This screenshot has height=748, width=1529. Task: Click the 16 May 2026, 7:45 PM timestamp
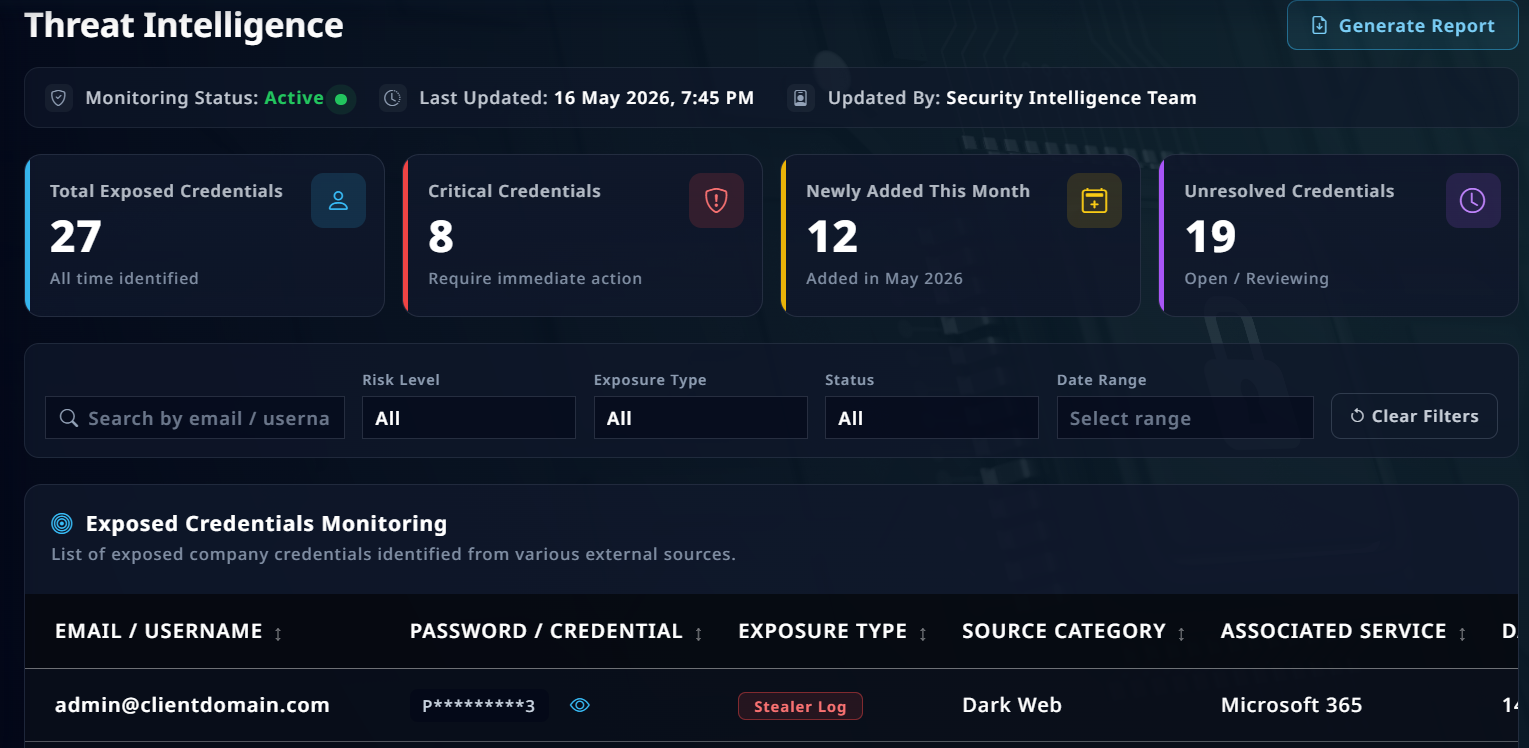654,98
